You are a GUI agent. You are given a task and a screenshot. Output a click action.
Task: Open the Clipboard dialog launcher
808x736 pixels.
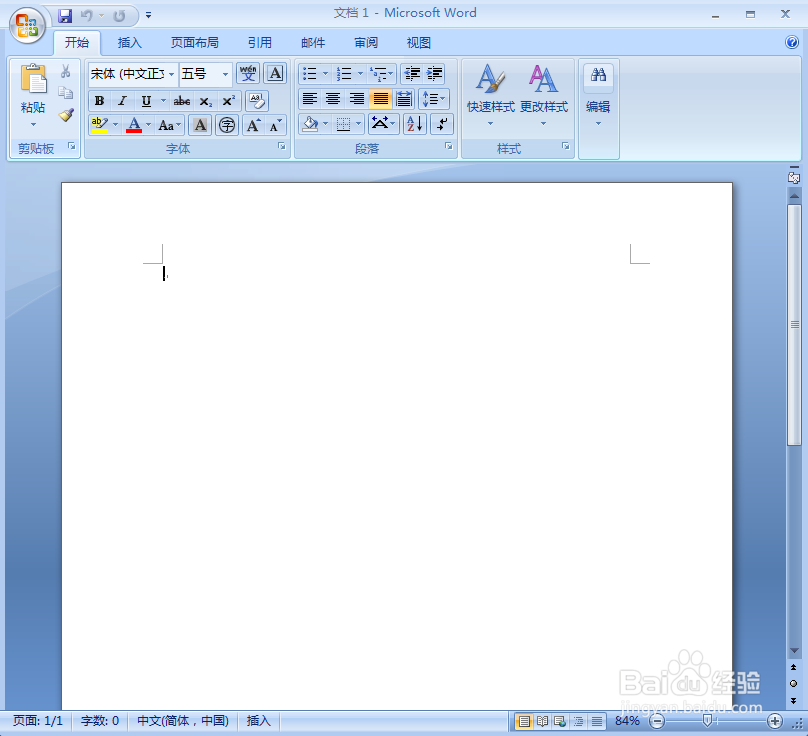coord(72,147)
